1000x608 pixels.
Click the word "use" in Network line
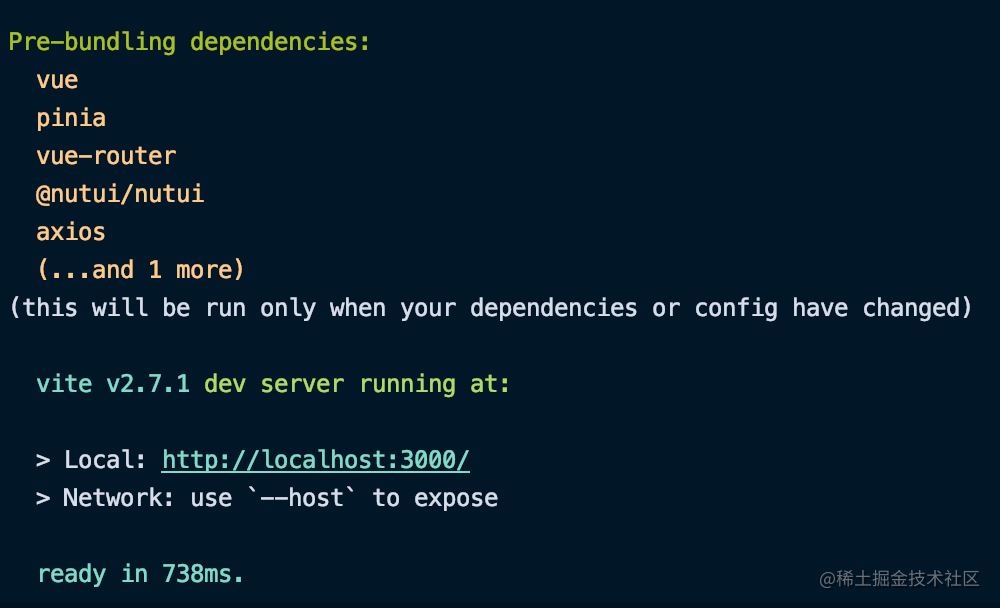pyautogui.click(x=211, y=498)
